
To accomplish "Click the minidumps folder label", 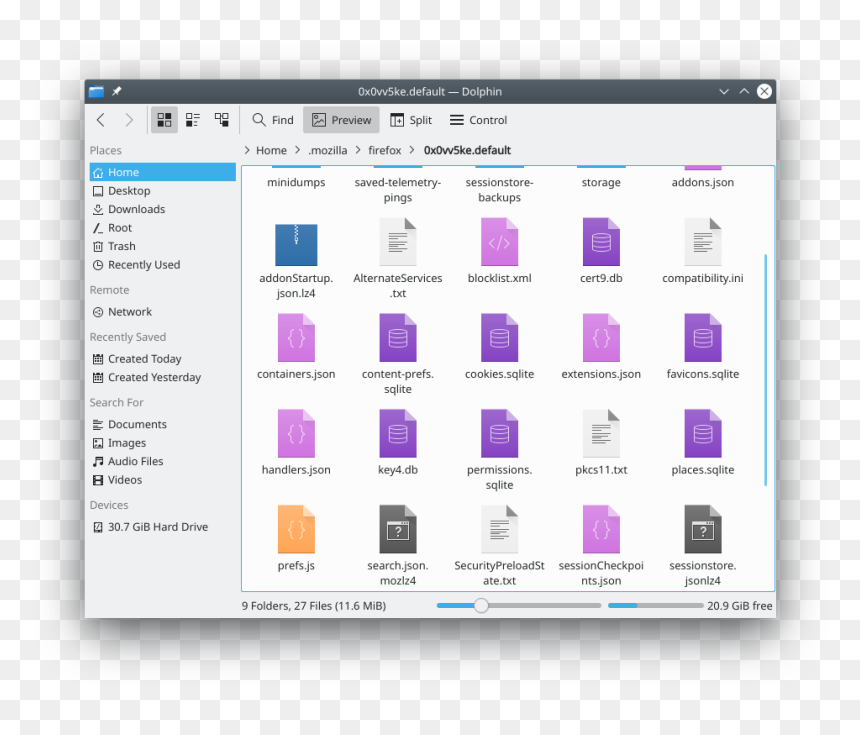I will pyautogui.click(x=296, y=183).
